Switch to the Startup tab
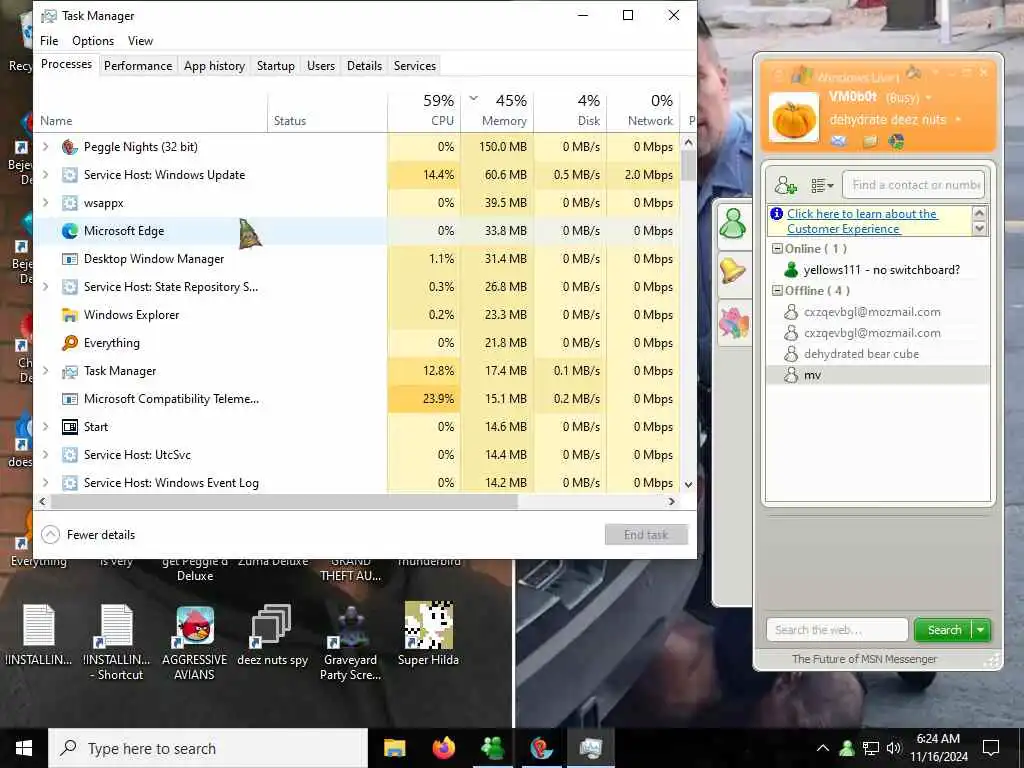1024x768 pixels. [276, 66]
